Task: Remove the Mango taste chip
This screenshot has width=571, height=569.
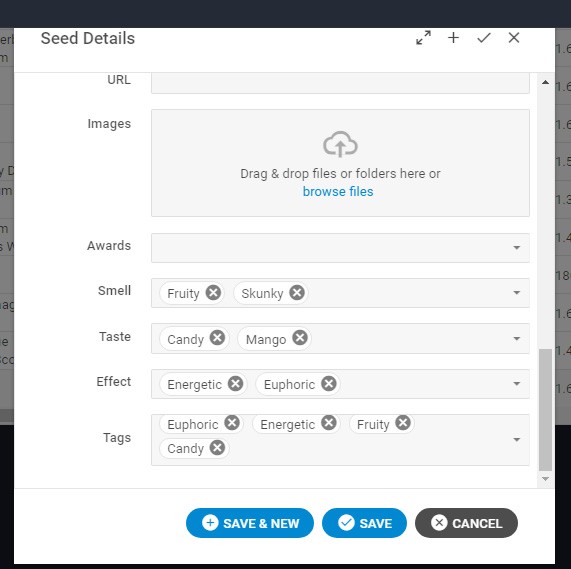Action: (300, 338)
